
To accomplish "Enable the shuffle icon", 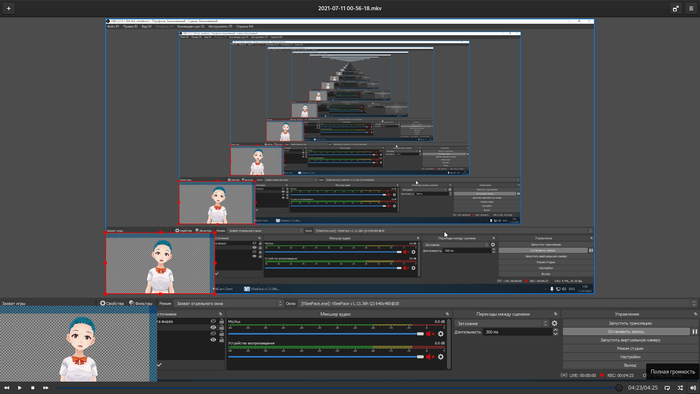I will (680, 388).
